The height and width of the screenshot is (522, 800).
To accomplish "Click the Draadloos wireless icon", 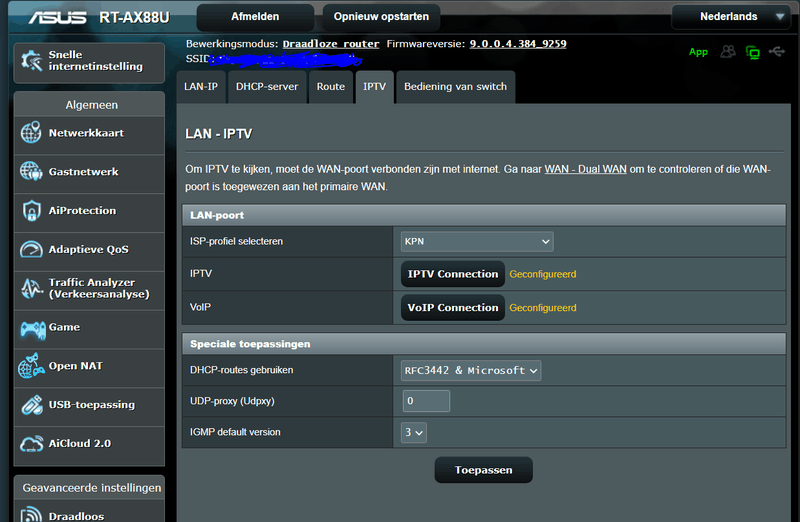I will (x=31, y=514).
